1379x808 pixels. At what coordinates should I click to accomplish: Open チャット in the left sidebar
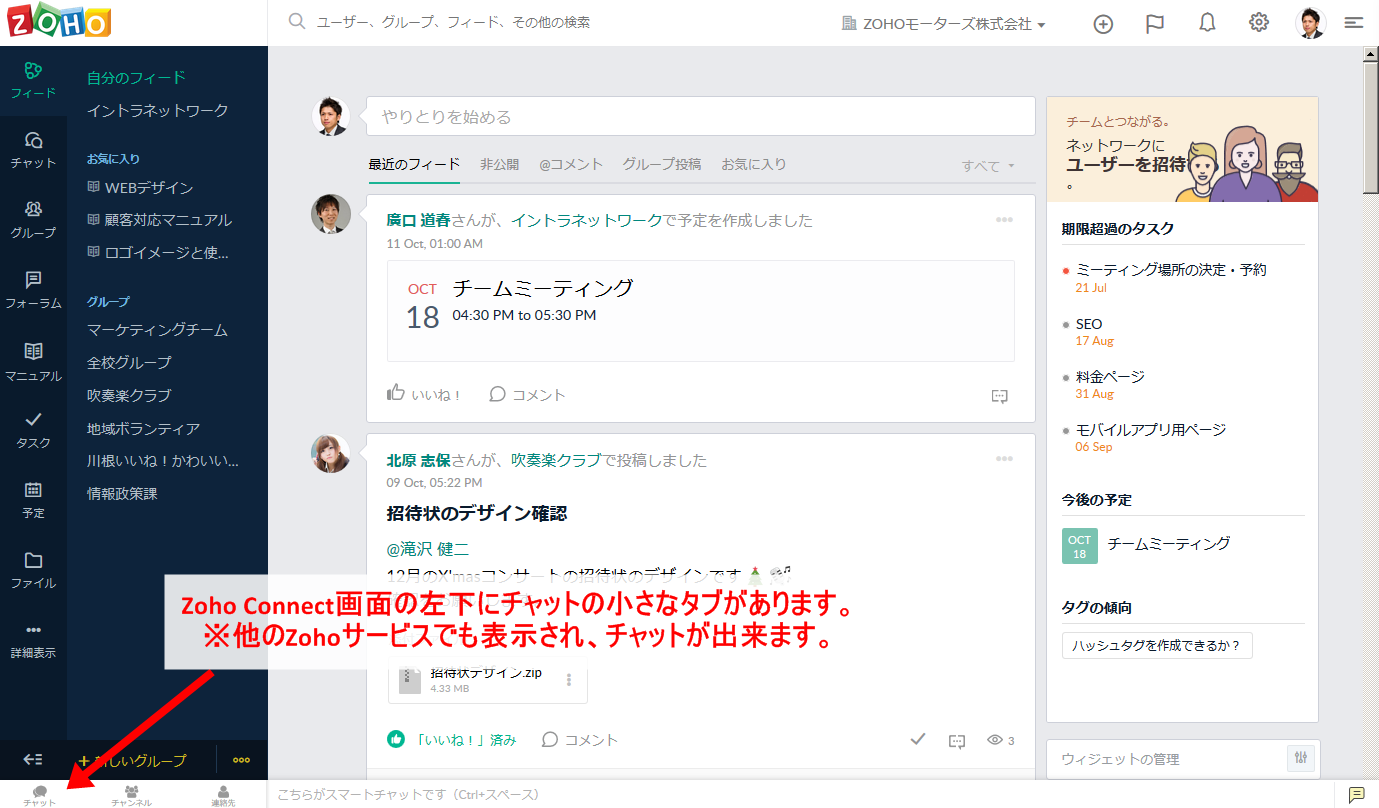[x=33, y=150]
